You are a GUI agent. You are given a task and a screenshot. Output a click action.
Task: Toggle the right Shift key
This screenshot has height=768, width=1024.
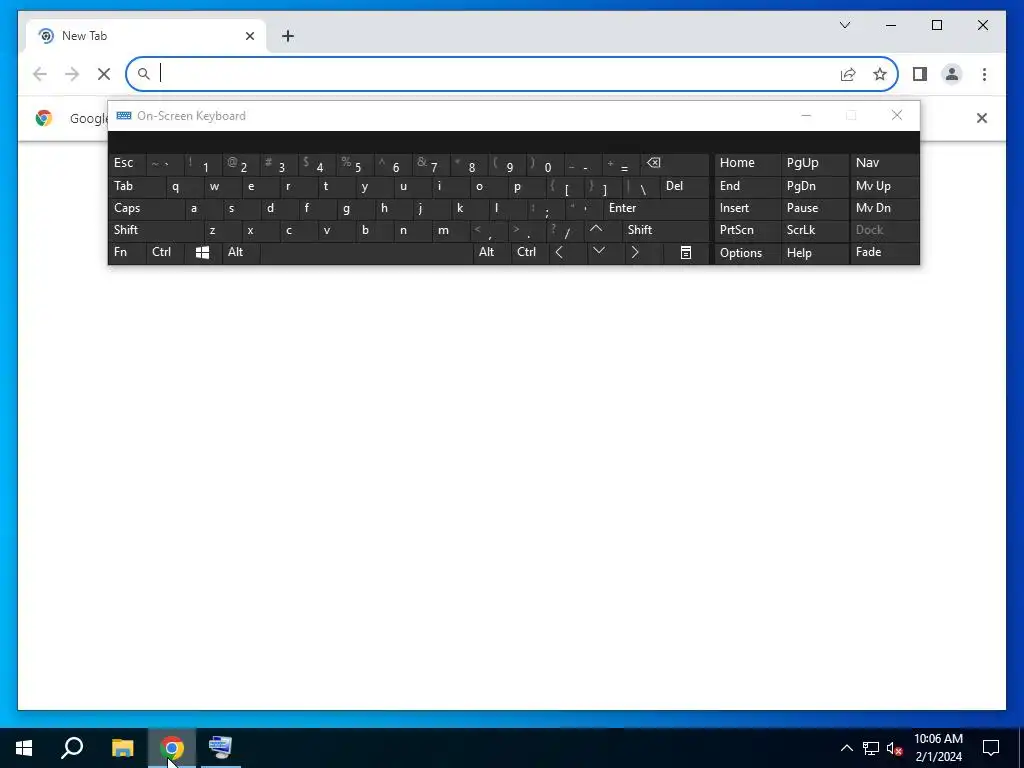point(665,230)
